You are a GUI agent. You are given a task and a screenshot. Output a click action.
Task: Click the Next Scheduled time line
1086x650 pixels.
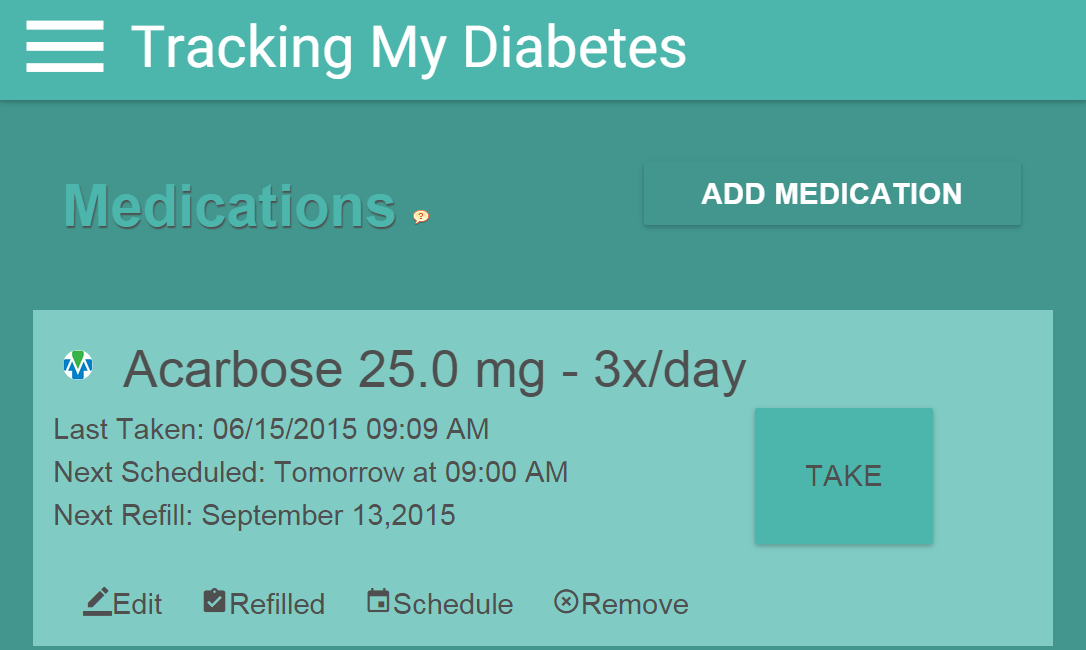click(310, 472)
